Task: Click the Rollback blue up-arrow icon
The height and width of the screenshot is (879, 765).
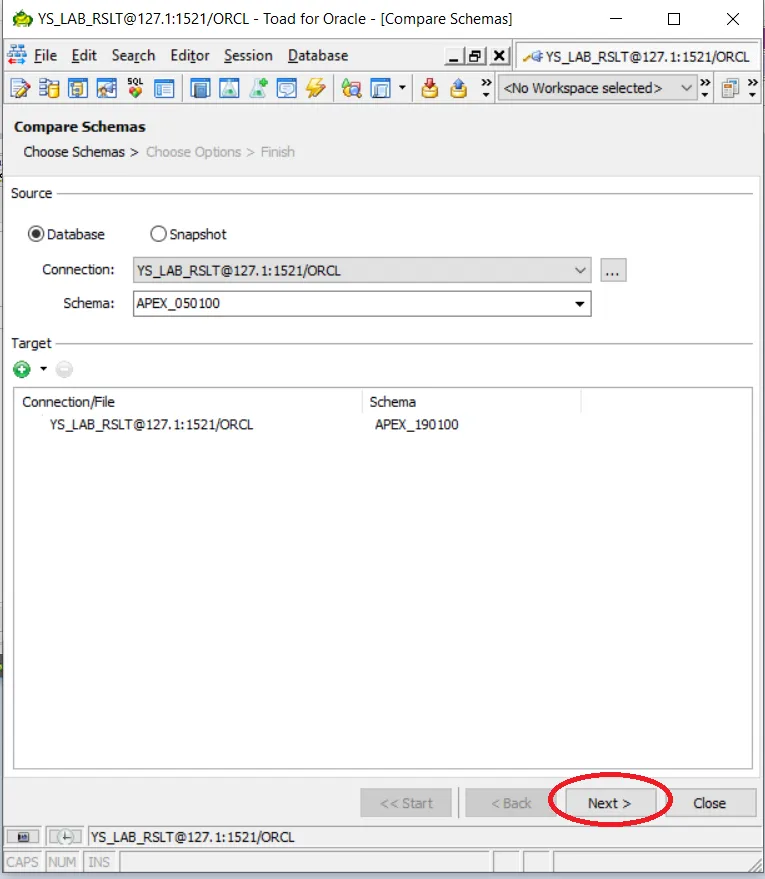Action: point(458,89)
